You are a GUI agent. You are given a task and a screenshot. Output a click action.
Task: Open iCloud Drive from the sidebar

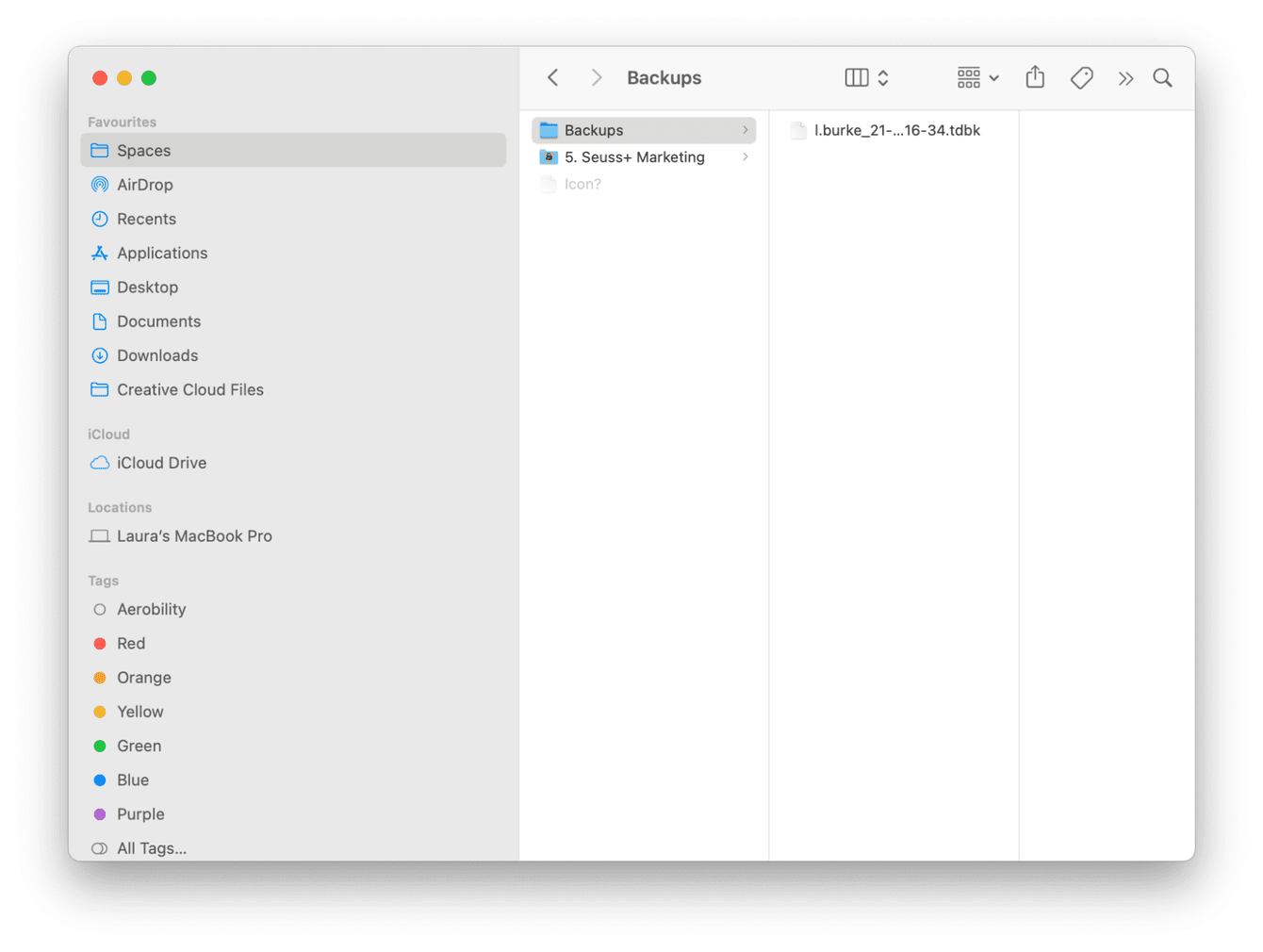[162, 463]
